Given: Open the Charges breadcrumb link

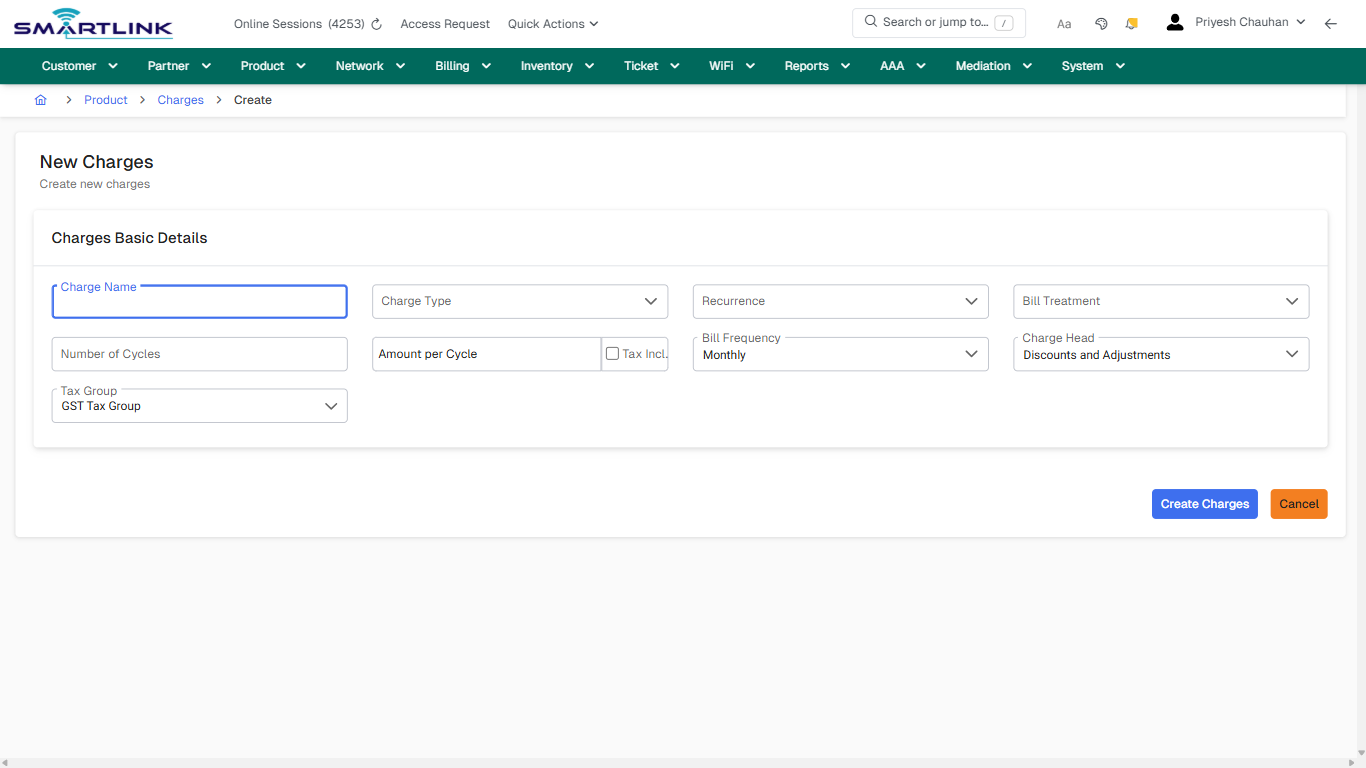Looking at the screenshot, I should click(x=180, y=99).
